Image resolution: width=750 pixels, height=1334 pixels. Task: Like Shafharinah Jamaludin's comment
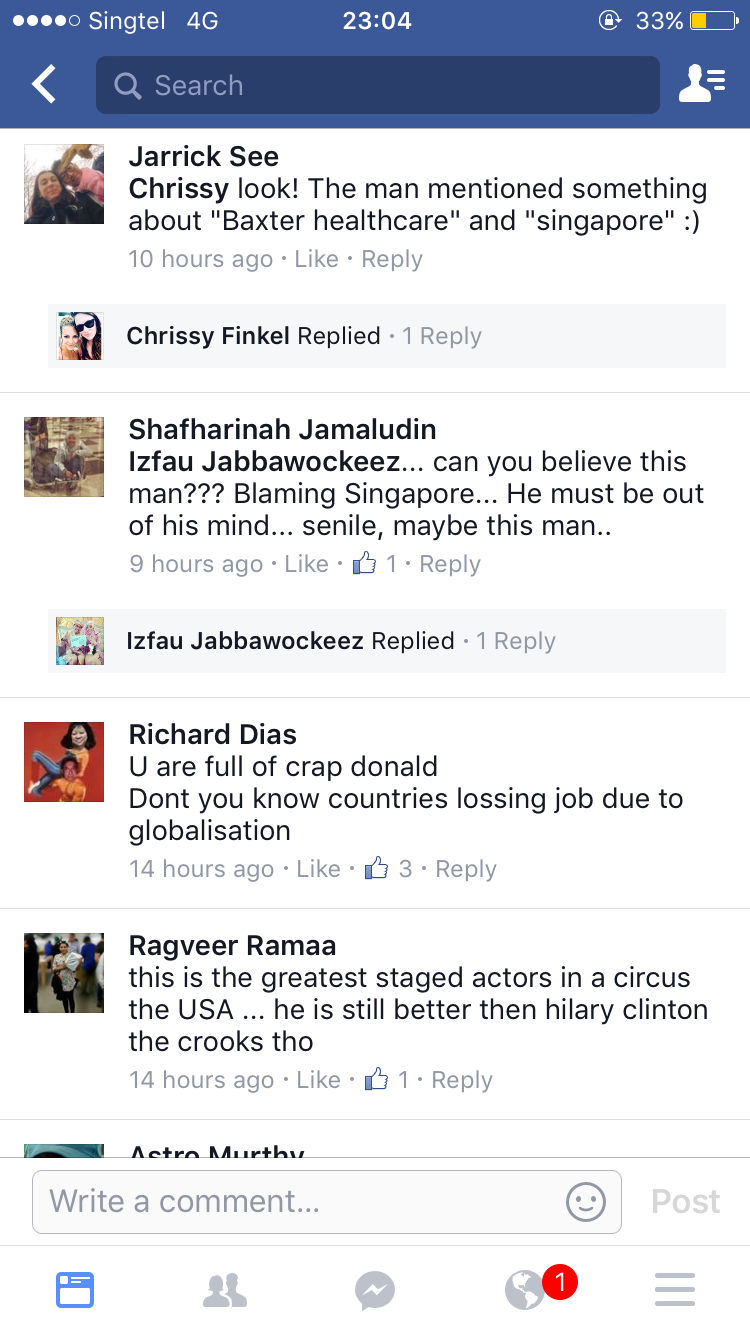(306, 564)
